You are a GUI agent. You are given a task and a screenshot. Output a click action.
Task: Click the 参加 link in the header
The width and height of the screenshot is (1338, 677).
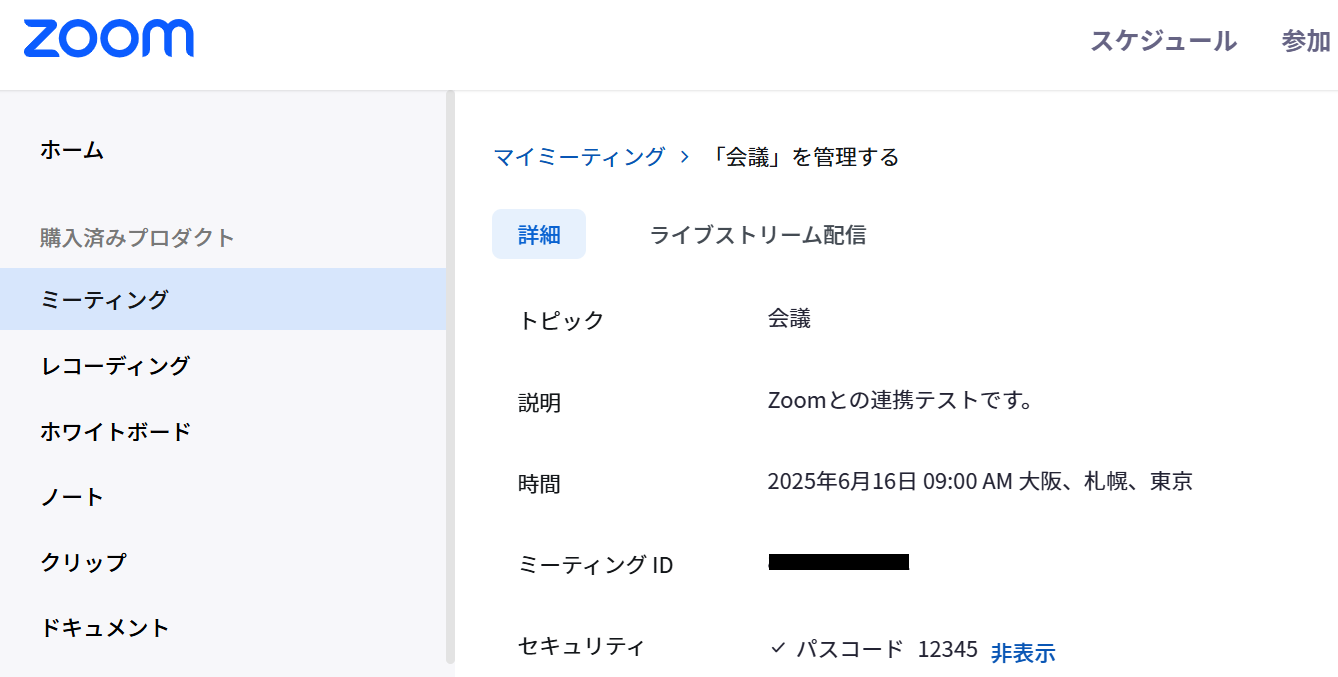pos(1306,41)
